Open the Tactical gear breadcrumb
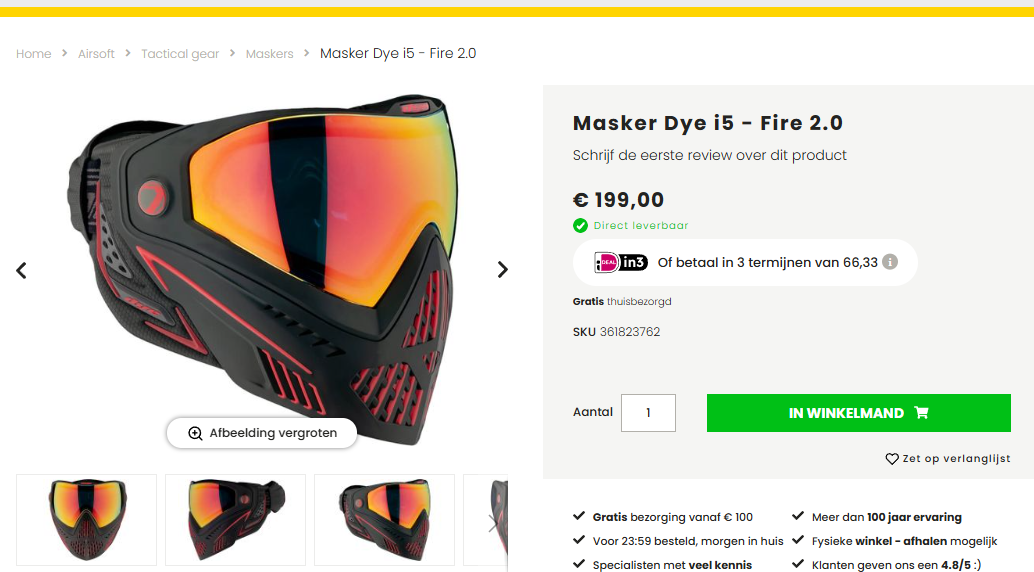Screen dimensions: 1034x572 coord(180,54)
